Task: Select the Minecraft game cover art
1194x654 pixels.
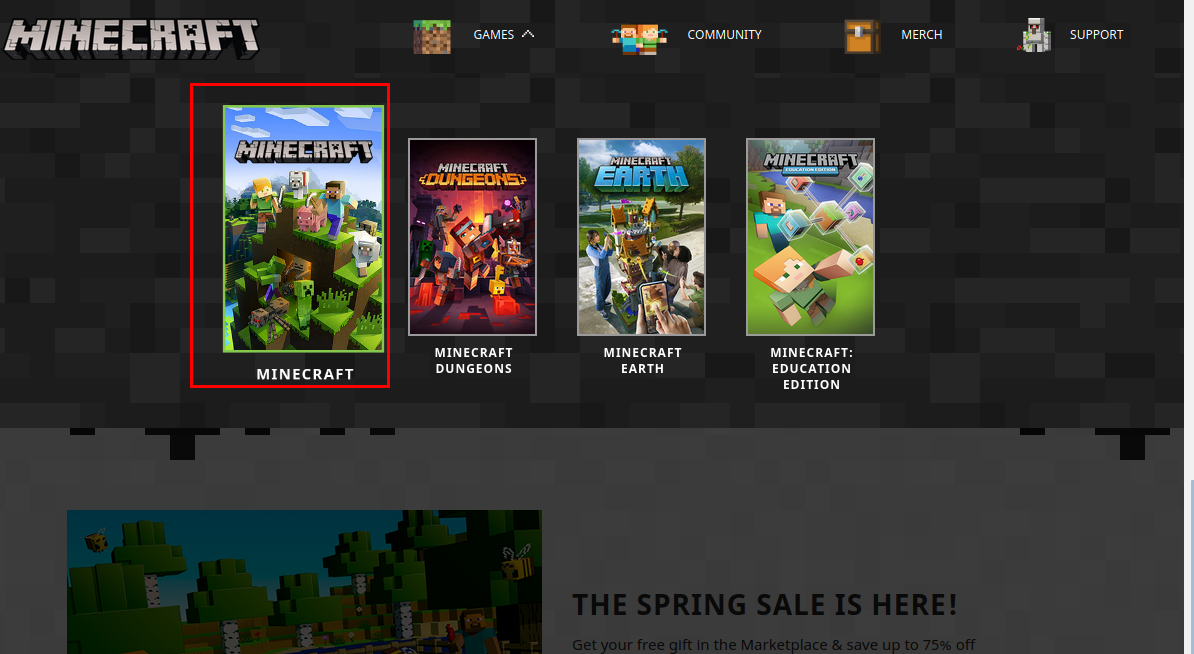Action: (x=303, y=229)
